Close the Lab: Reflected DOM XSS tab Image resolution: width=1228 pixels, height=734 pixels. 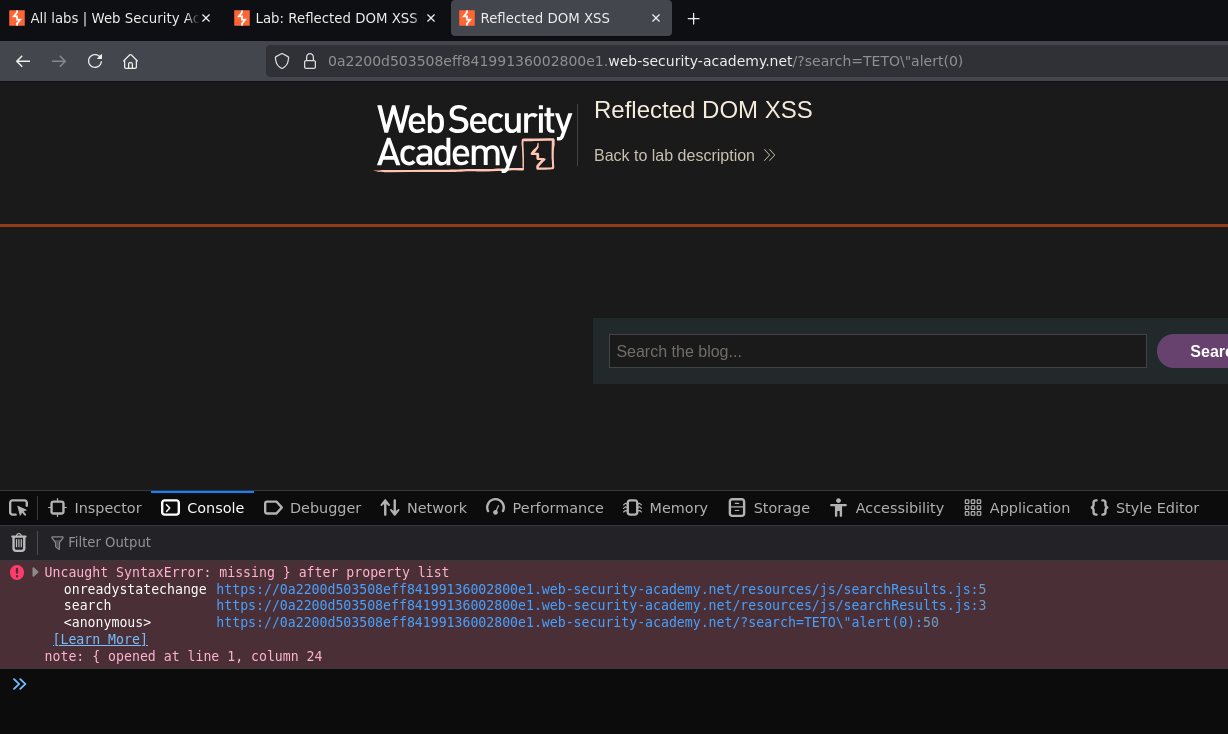[431, 18]
